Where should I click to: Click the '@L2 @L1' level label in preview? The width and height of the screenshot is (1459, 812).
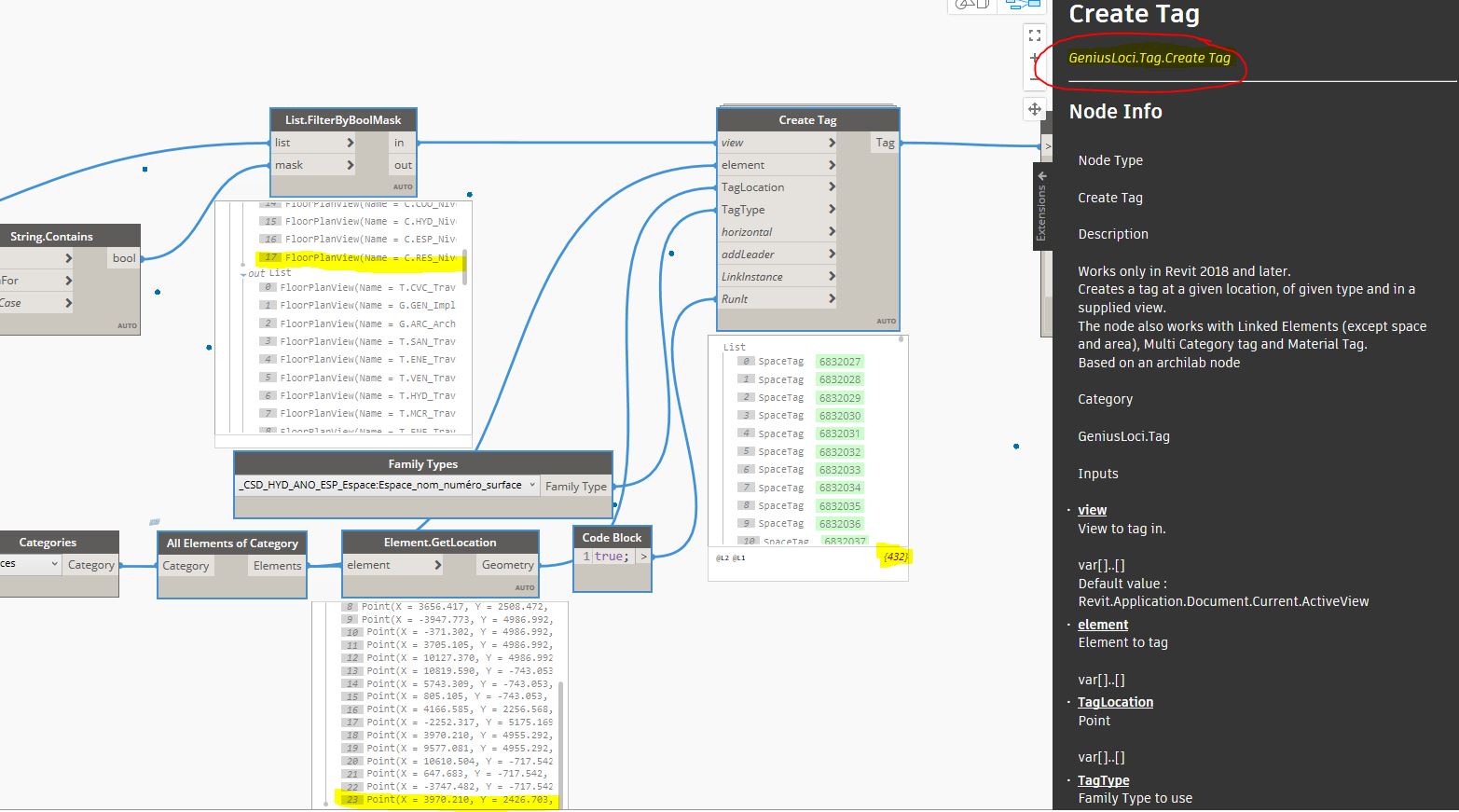pos(730,557)
